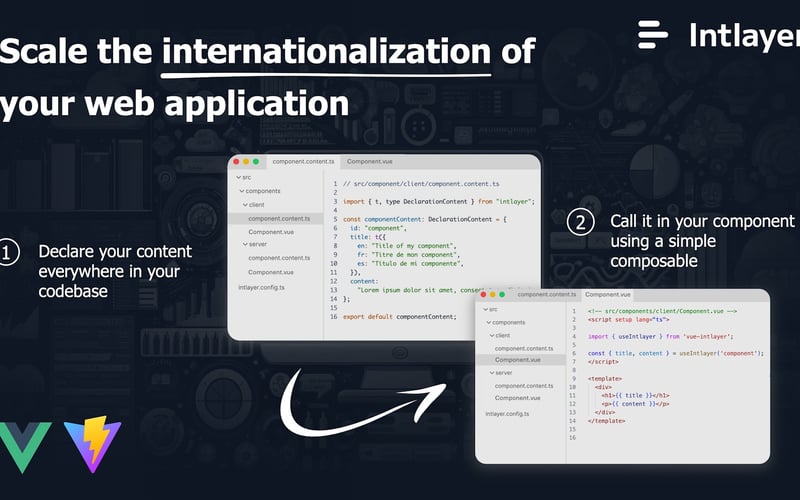Click the "export default componentContent;" line
The image size is (800, 500).
(x=399, y=317)
